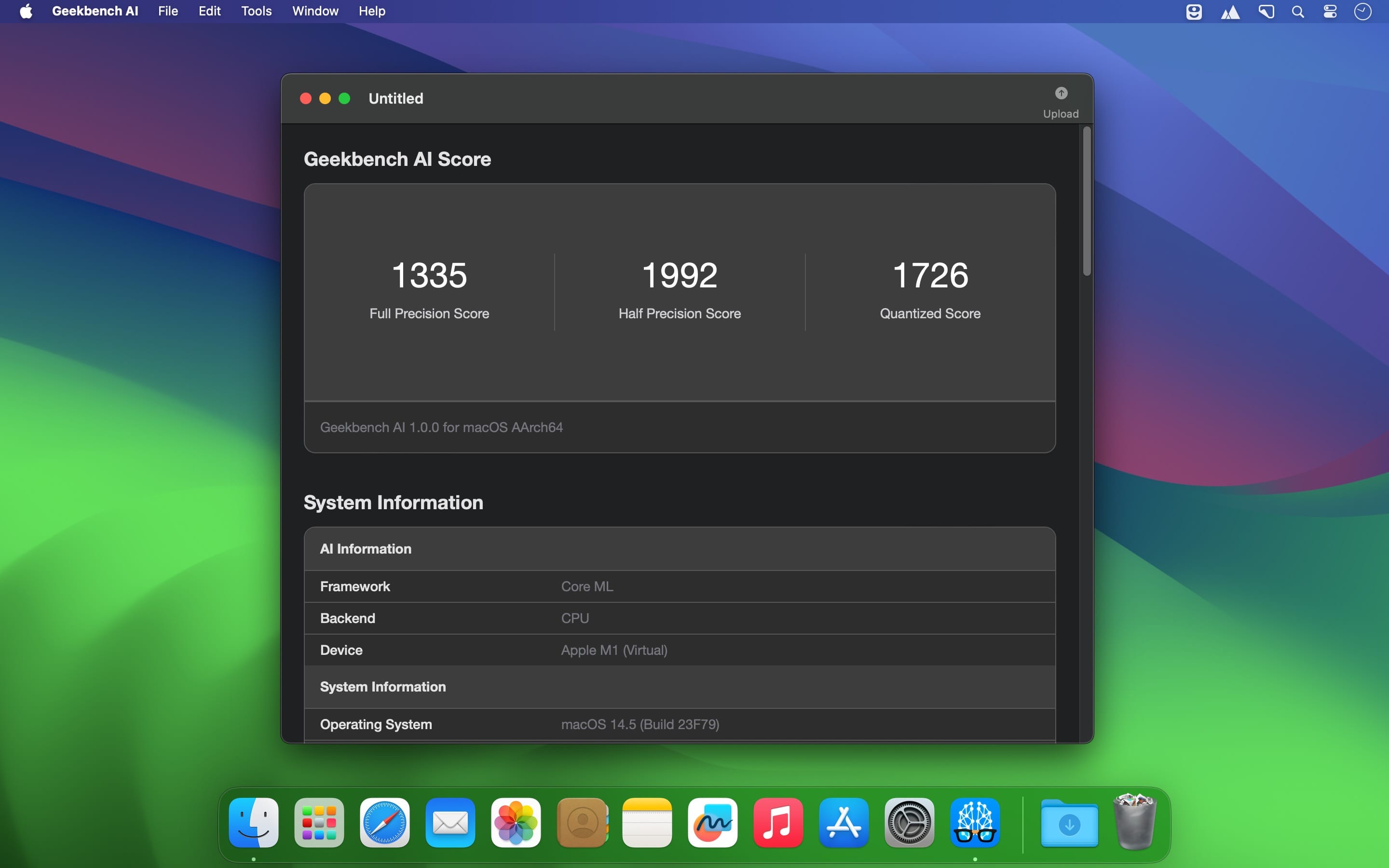Click the Upload arrow icon in toolbar
The image size is (1389, 868).
click(x=1061, y=93)
